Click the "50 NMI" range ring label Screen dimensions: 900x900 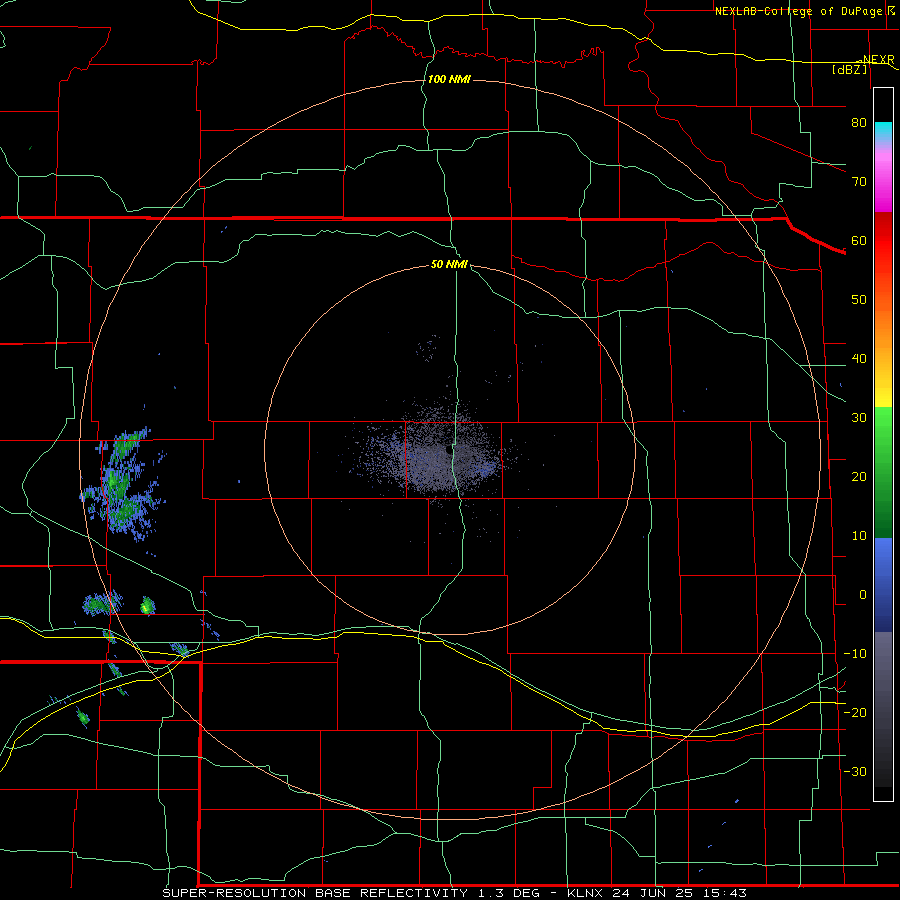[x=449, y=265]
